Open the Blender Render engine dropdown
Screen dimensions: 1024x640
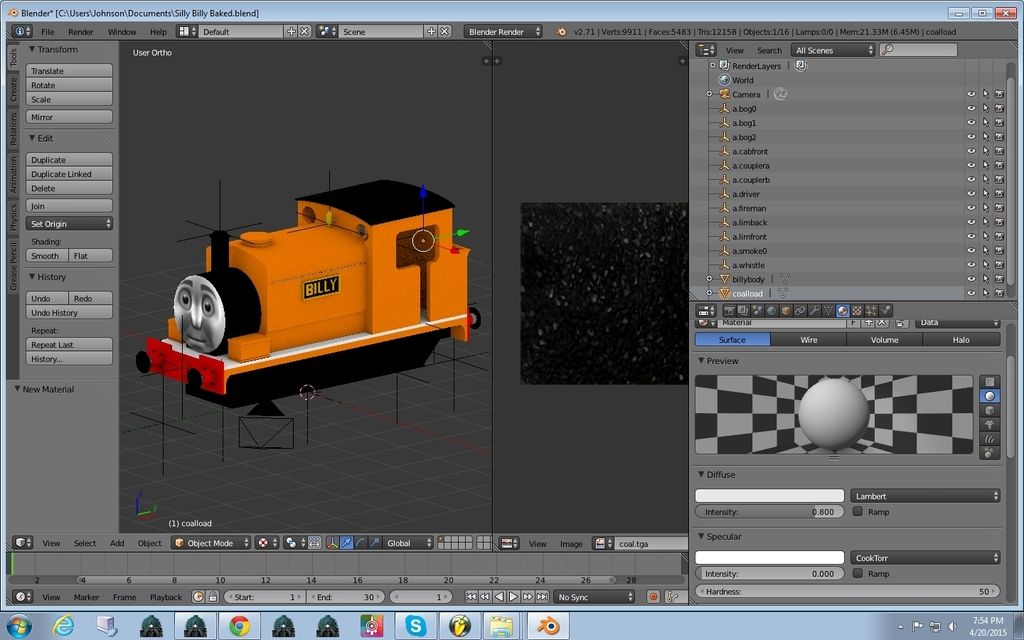coord(503,31)
